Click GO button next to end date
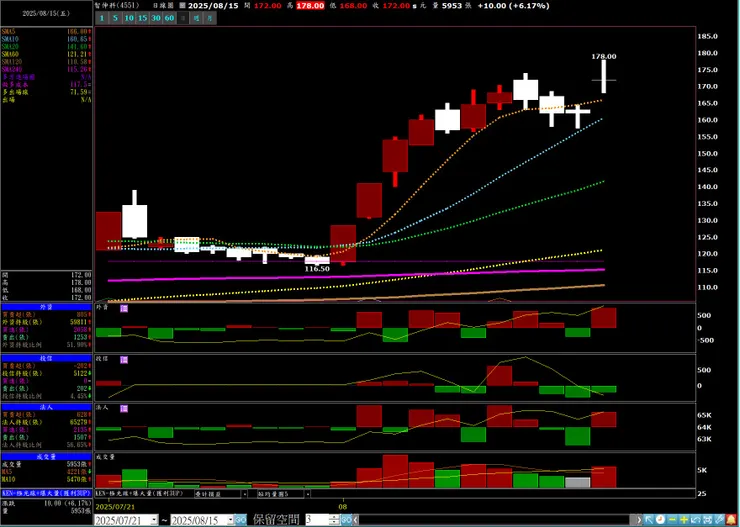 pos(241,520)
